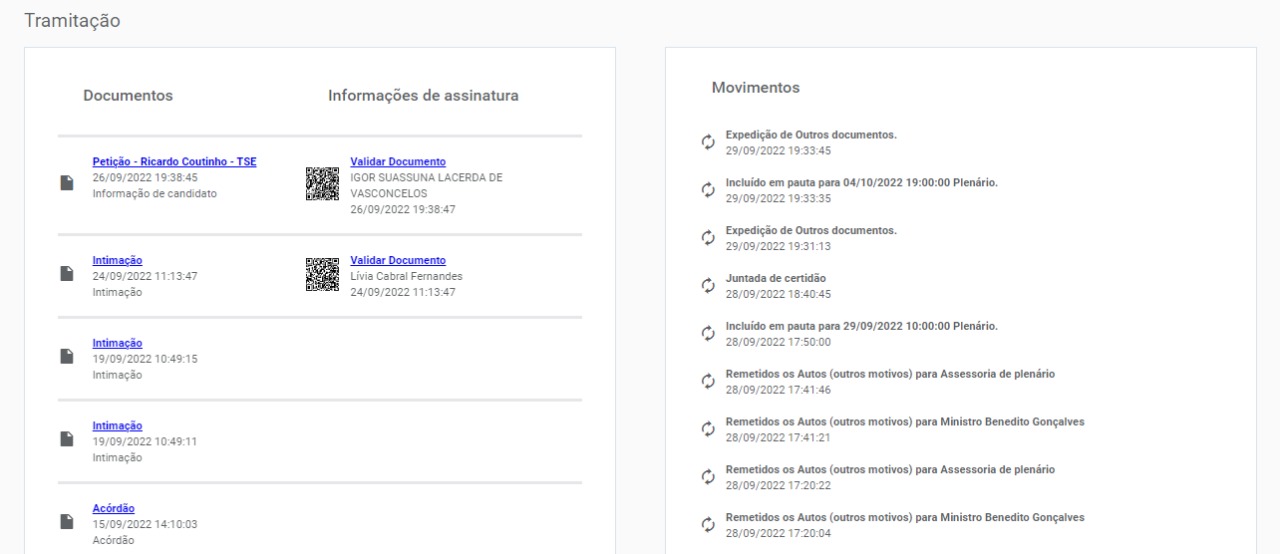Screen dimensions: 1280x554
Task: Select the movement Incluído em pauta para 04/10/2022
Action: point(861,183)
